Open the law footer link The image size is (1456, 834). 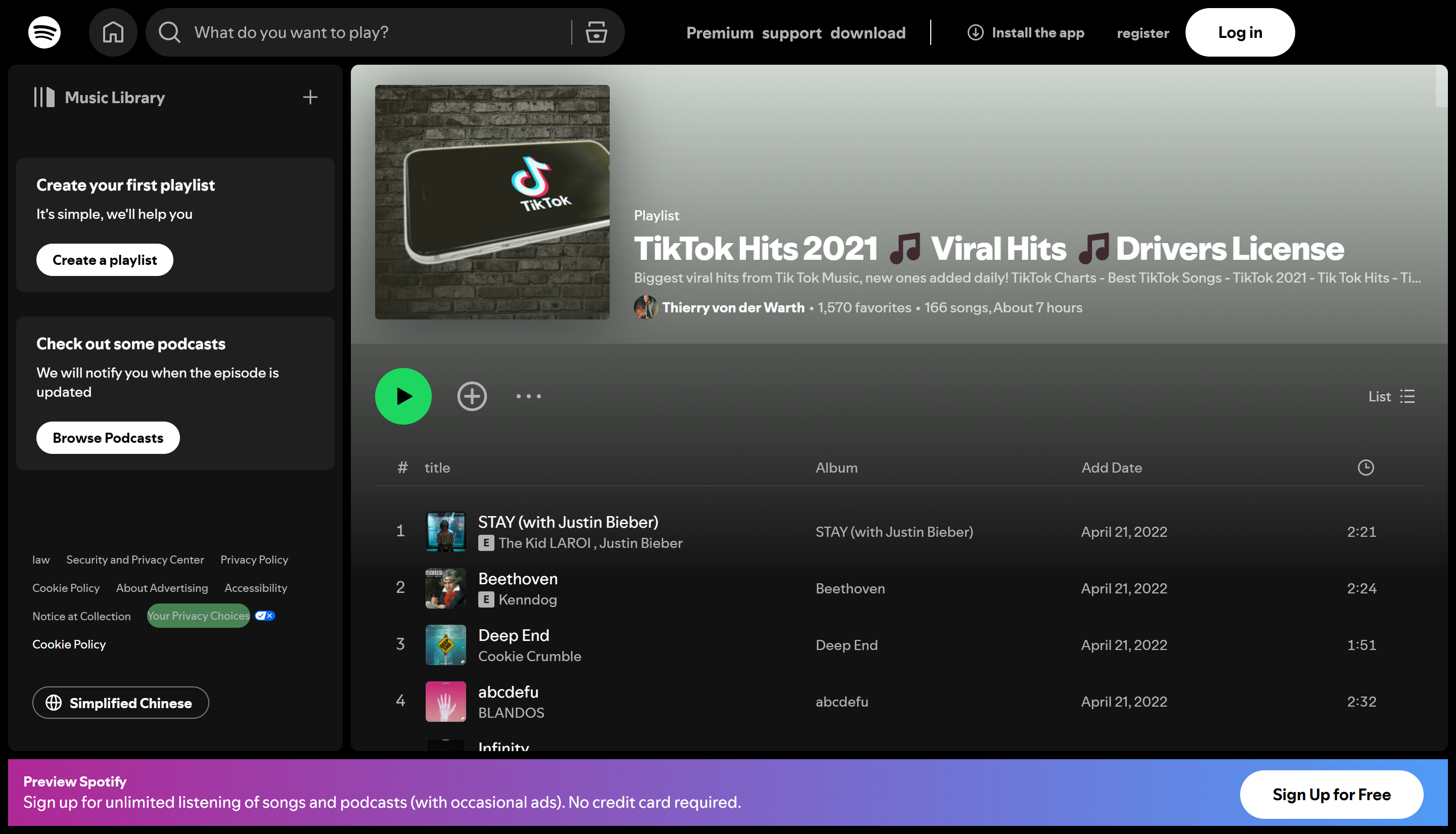40,560
